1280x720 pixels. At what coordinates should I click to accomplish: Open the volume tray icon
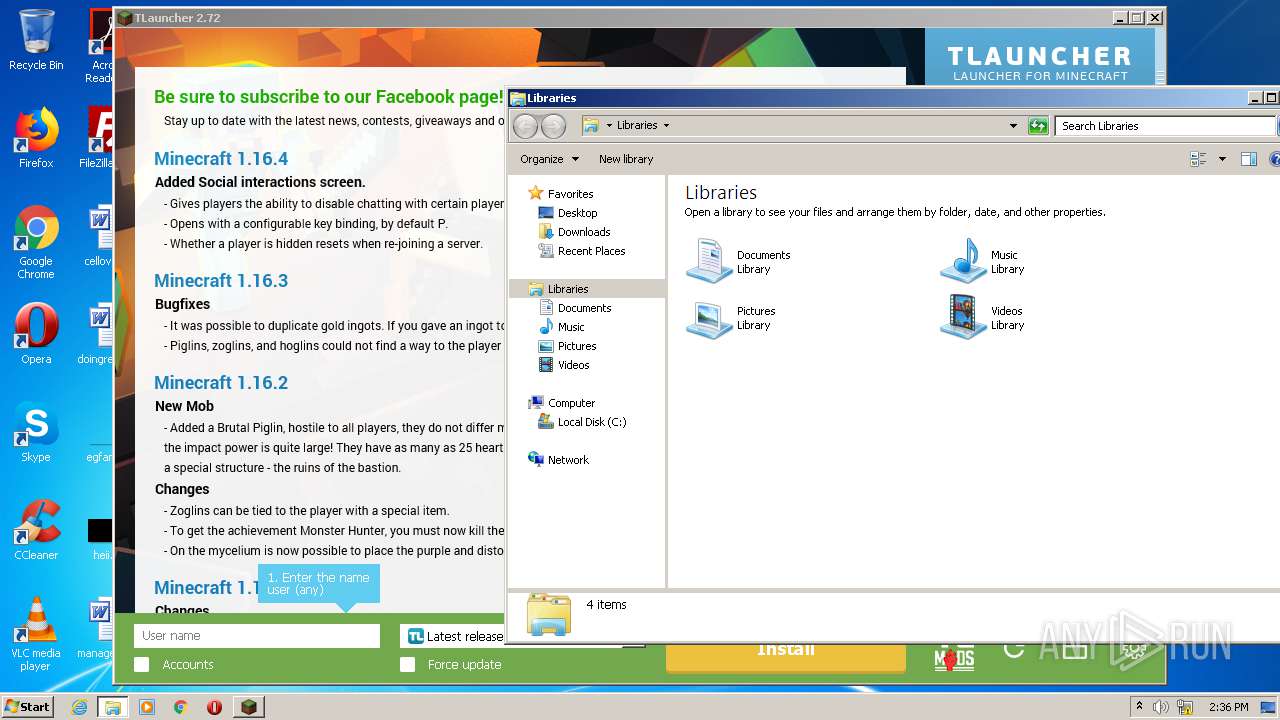click(1160, 707)
